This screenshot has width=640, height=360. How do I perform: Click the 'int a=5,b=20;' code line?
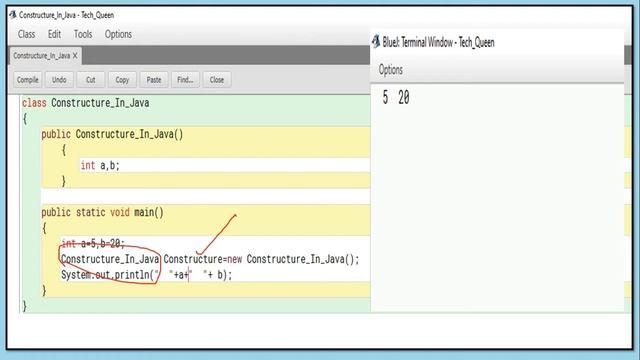pyautogui.click(x=93, y=244)
